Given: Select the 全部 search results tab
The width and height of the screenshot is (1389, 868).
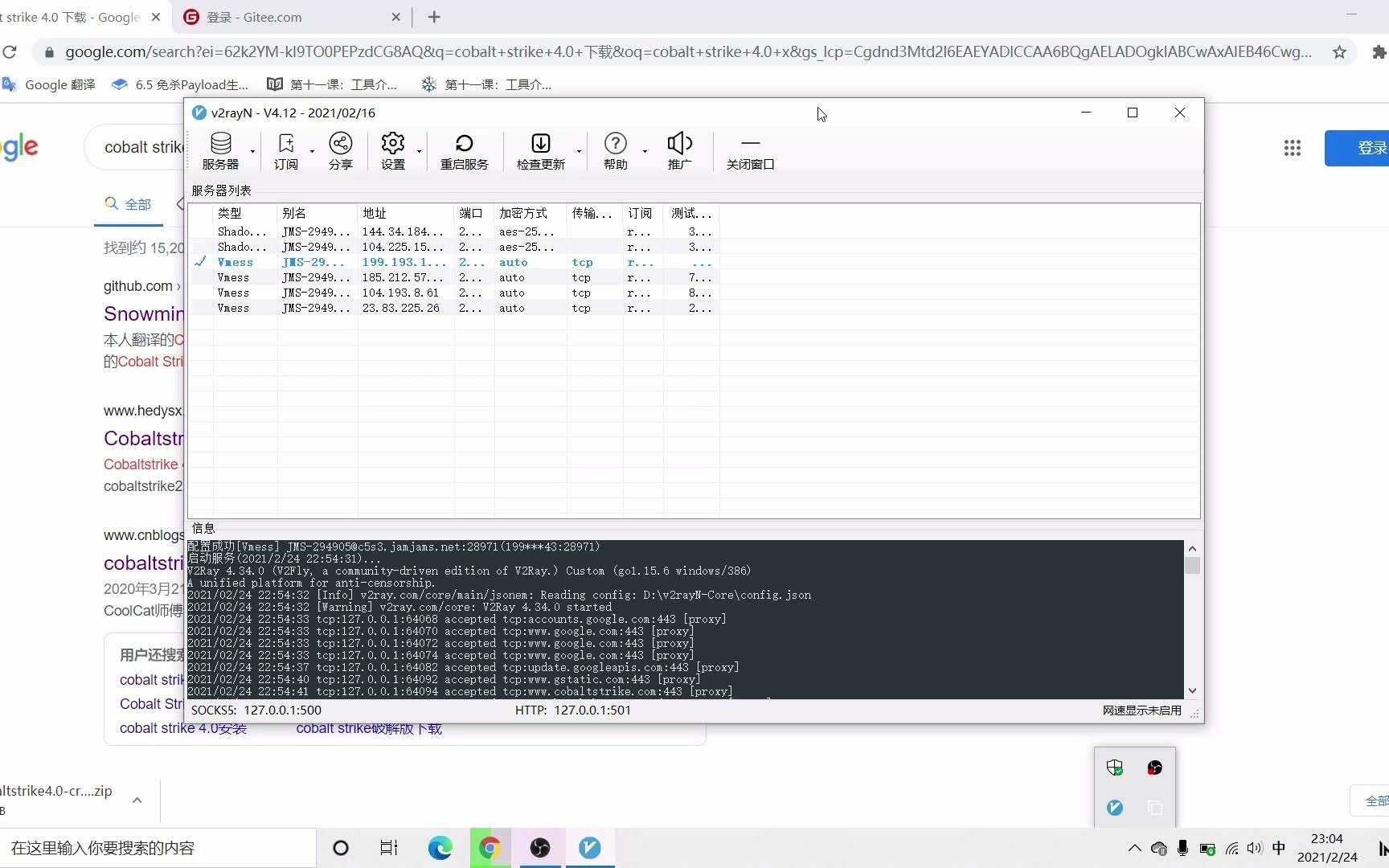Looking at the screenshot, I should (129, 204).
